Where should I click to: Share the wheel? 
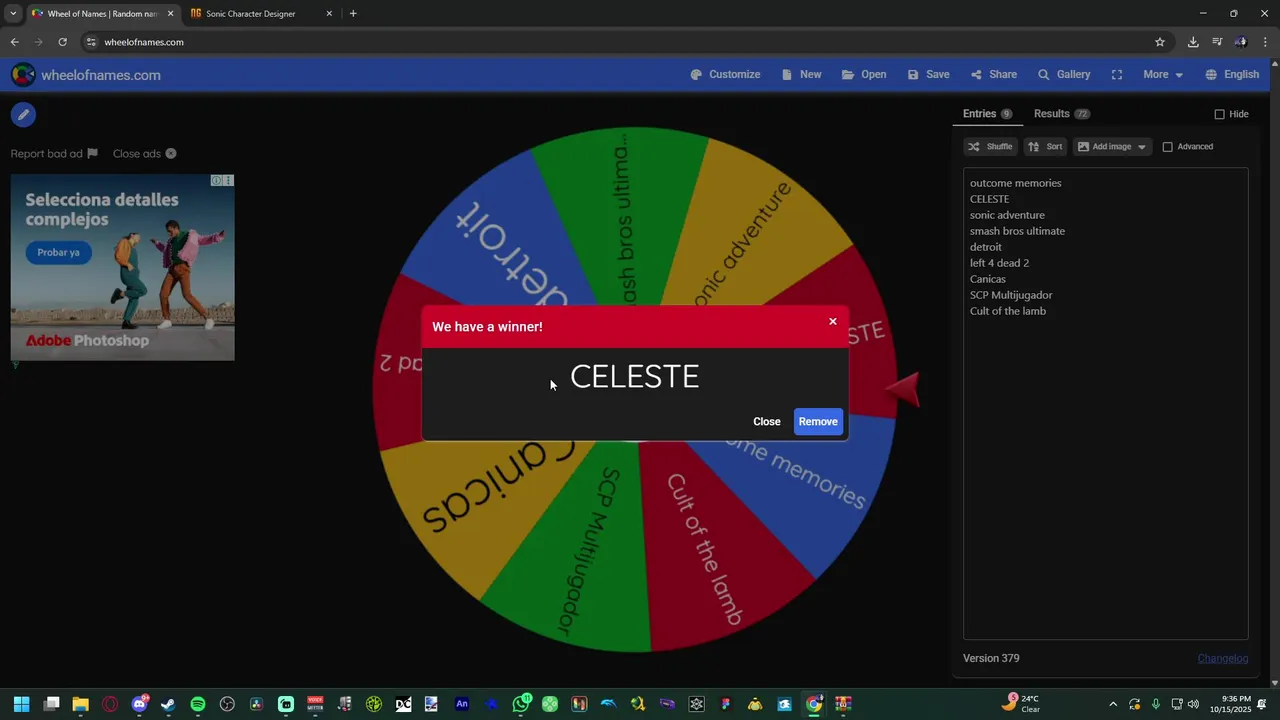pos(993,75)
